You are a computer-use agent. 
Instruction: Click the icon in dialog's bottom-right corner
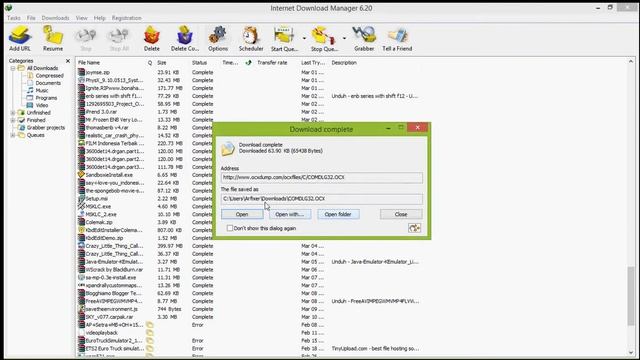click(414, 228)
